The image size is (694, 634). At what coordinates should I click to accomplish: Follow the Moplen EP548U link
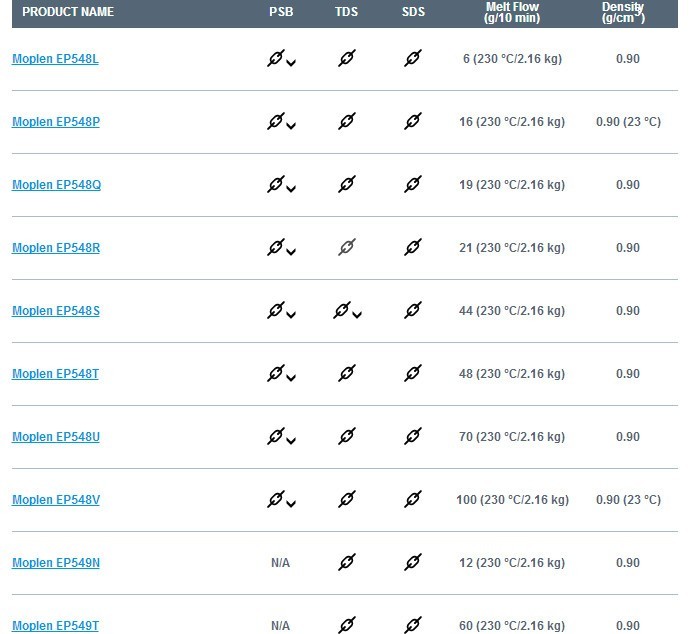tap(56, 437)
